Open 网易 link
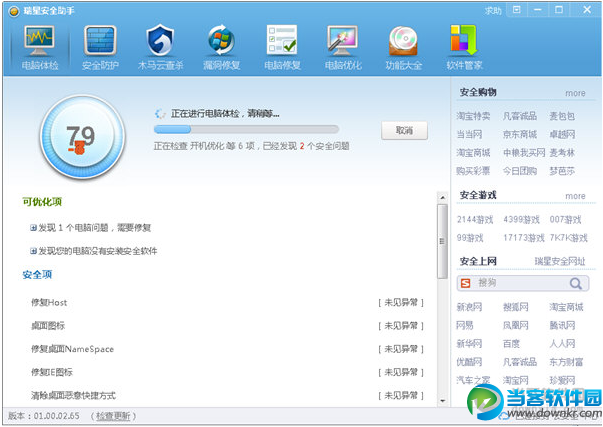The image size is (603, 427). click(465, 325)
